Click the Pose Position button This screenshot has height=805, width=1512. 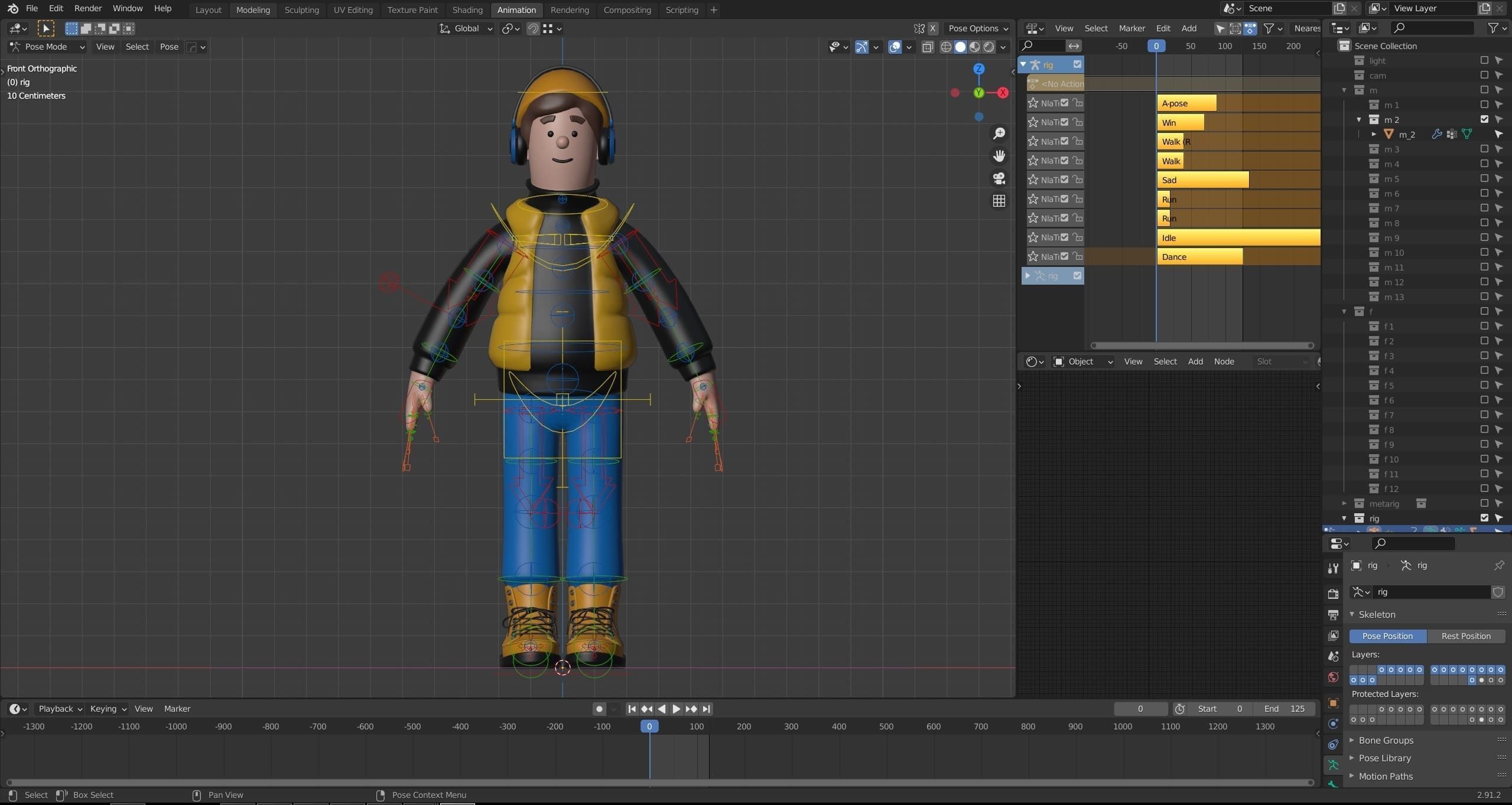(x=1387, y=636)
